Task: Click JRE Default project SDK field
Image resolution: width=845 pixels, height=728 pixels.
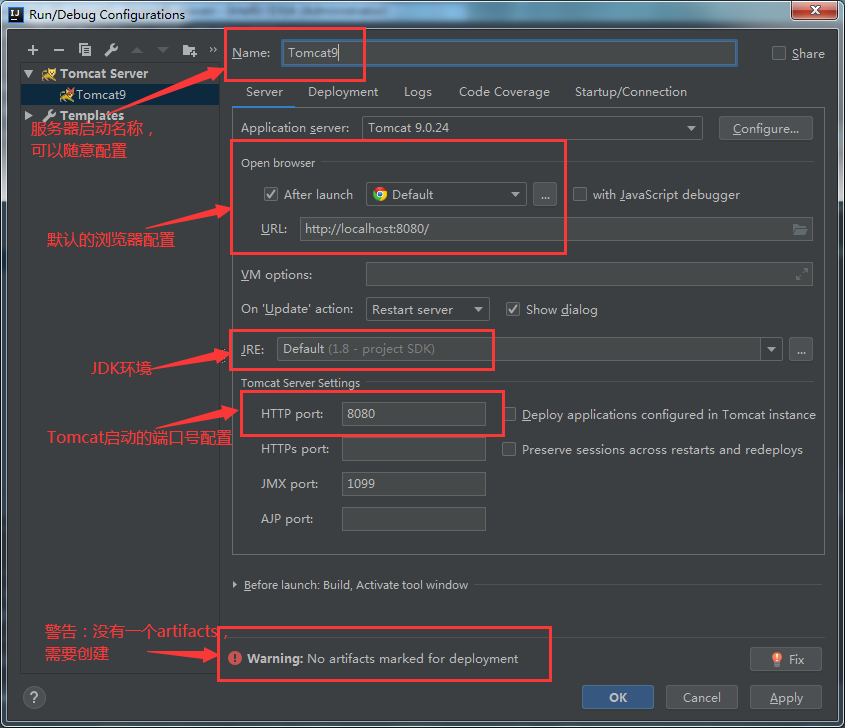Action: click(519, 349)
